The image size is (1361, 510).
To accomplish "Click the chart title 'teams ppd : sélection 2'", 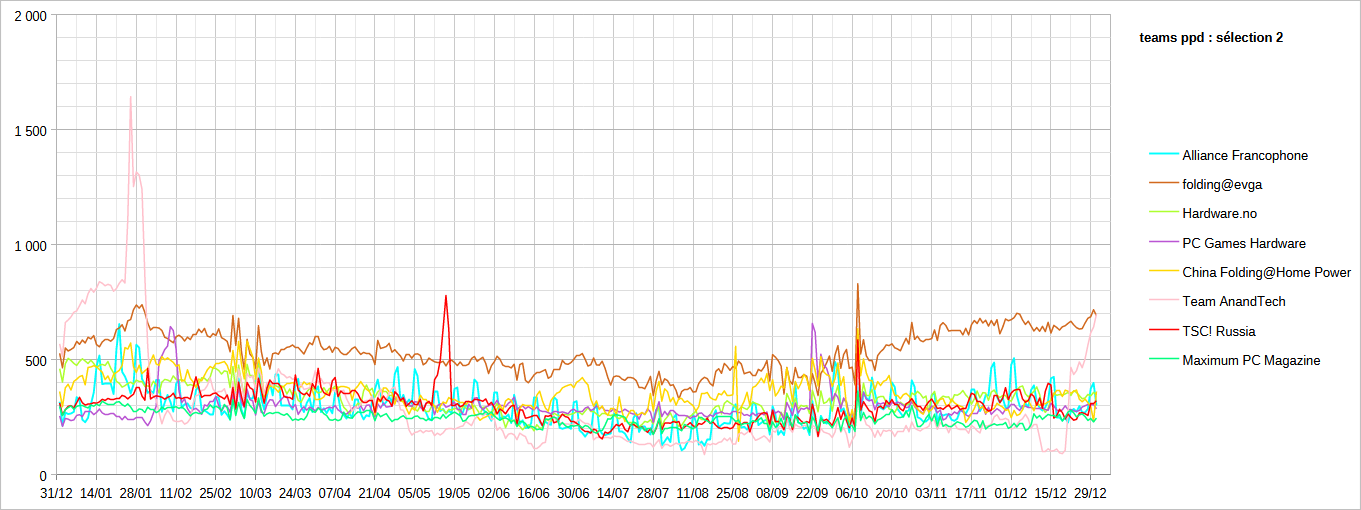I will tap(1211, 38).
